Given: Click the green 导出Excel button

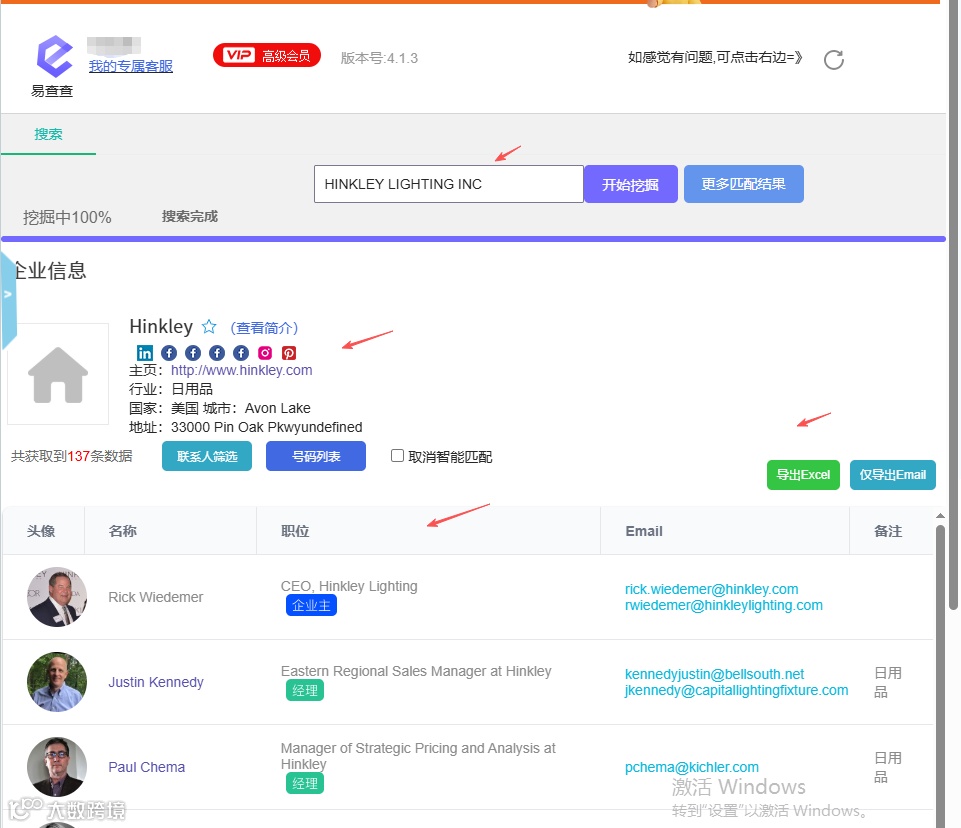Looking at the screenshot, I should coord(803,474).
